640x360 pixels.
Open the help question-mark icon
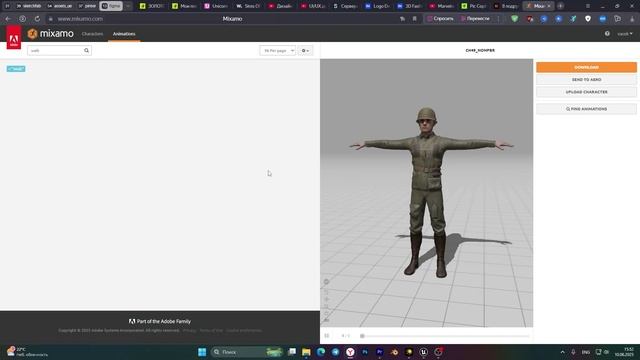point(607,34)
